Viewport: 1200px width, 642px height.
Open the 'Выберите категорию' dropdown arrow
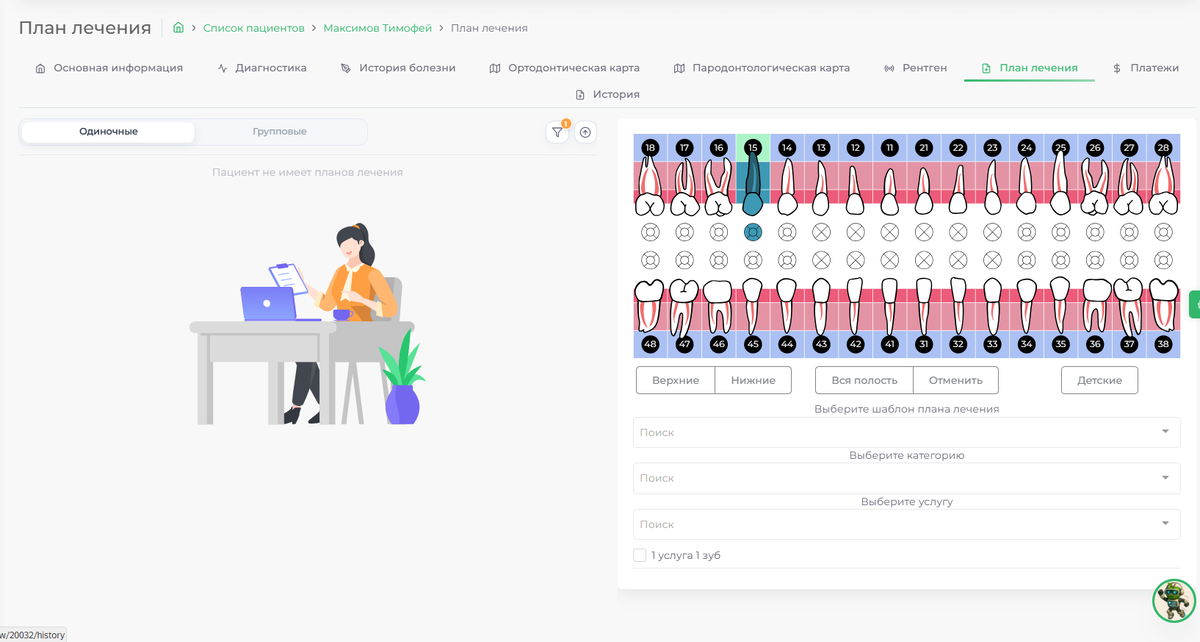pyautogui.click(x=1165, y=478)
